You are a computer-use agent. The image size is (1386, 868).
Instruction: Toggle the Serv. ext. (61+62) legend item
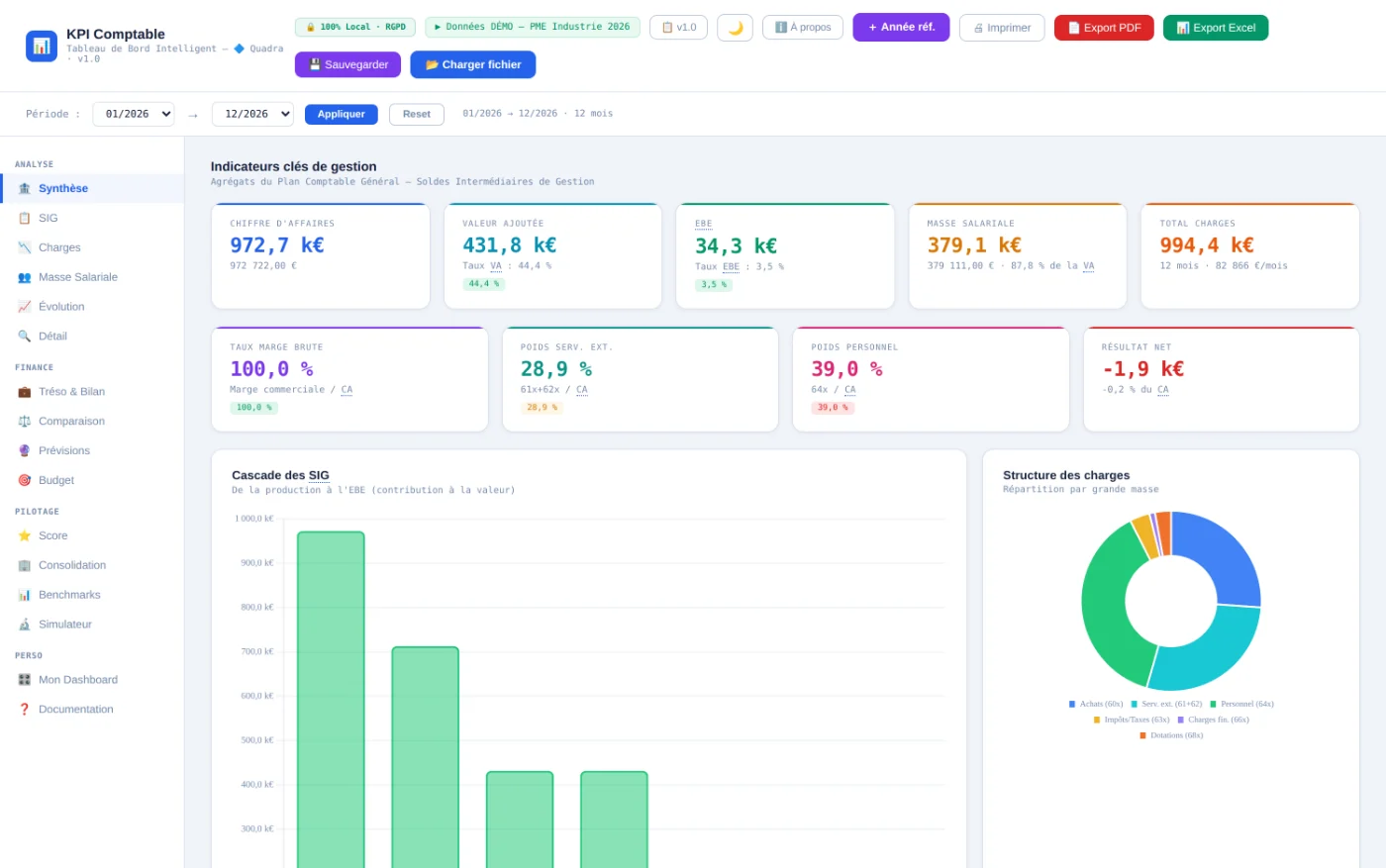click(x=1166, y=704)
